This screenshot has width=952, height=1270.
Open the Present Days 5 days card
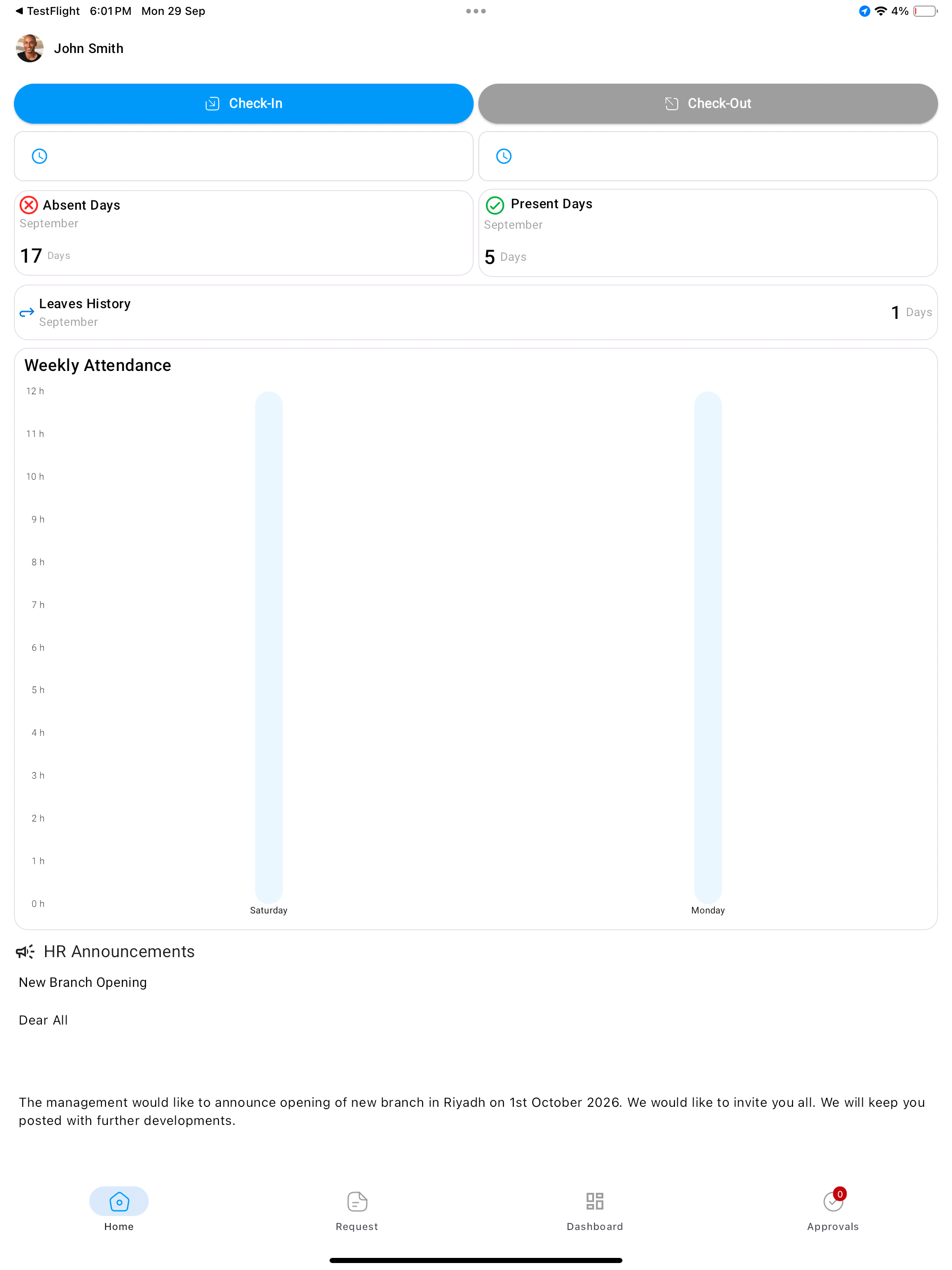click(x=708, y=232)
